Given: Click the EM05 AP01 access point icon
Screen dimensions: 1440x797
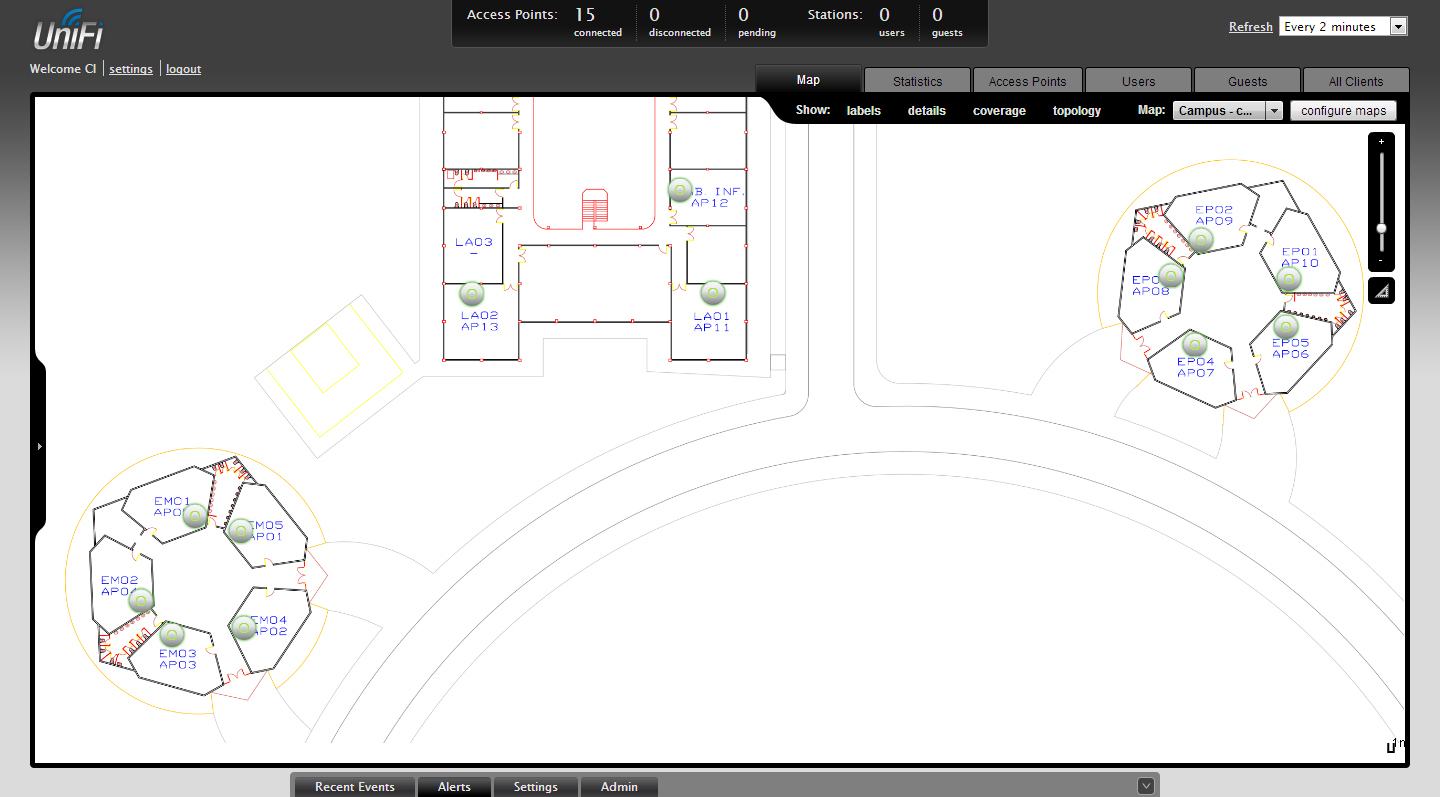Looking at the screenshot, I should (240, 530).
